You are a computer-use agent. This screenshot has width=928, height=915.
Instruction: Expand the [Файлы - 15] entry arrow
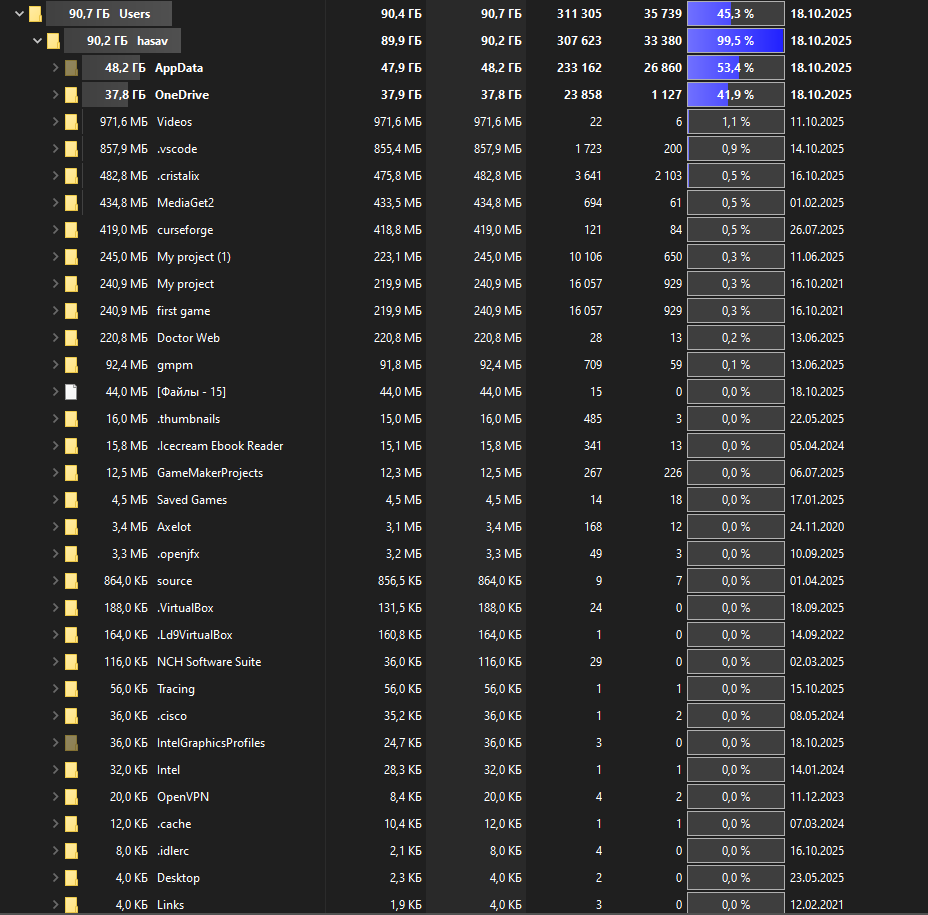click(x=55, y=392)
